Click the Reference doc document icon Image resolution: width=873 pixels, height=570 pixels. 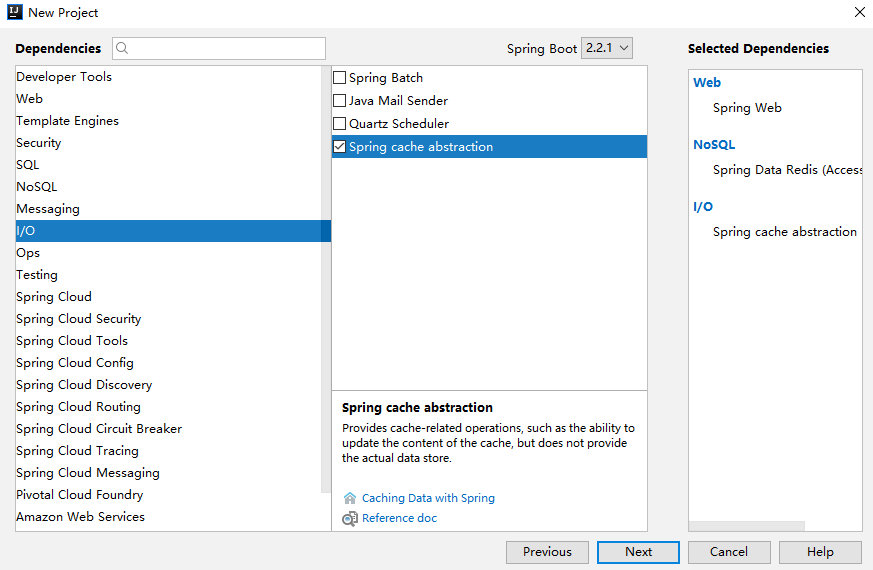(x=350, y=518)
